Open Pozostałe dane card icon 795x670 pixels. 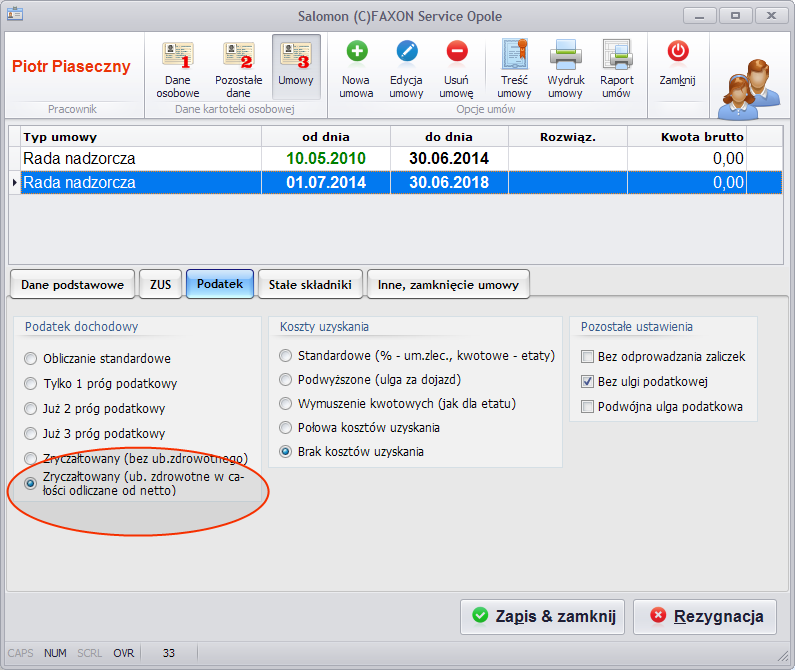[x=238, y=55]
